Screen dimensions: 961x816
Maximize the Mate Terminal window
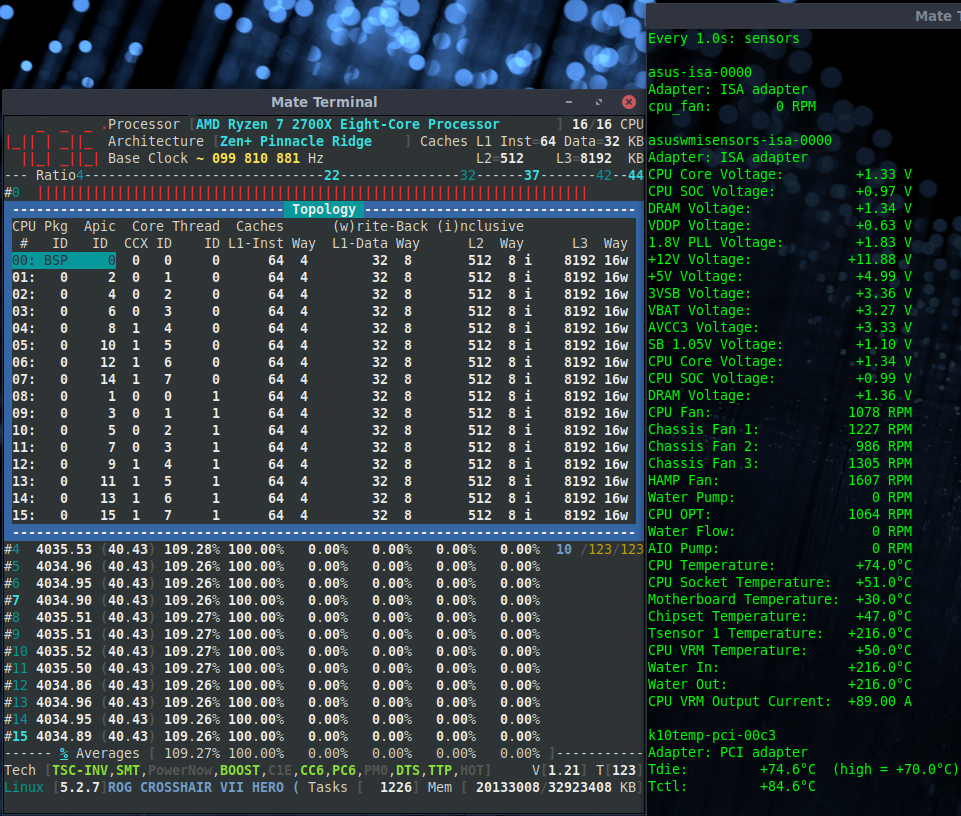(599, 102)
